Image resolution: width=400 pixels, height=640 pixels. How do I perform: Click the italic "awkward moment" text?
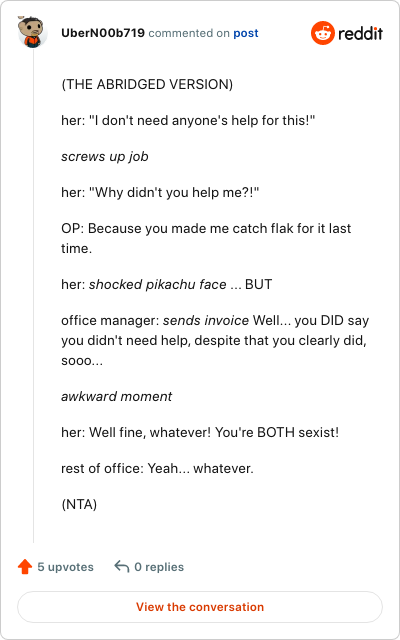[117, 396]
